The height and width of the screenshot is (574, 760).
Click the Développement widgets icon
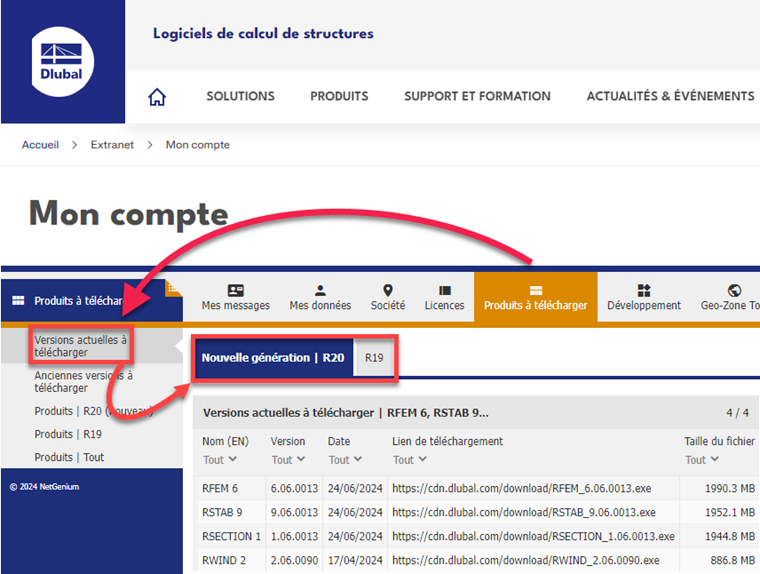click(644, 290)
